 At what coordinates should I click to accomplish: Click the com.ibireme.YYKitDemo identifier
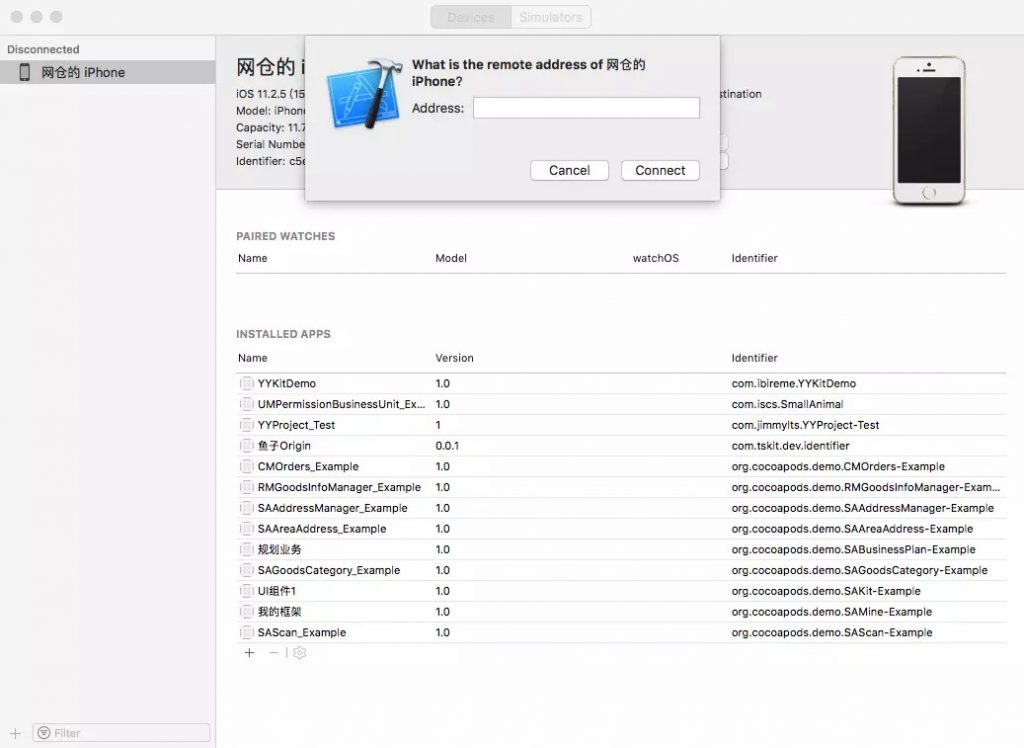click(x=793, y=383)
